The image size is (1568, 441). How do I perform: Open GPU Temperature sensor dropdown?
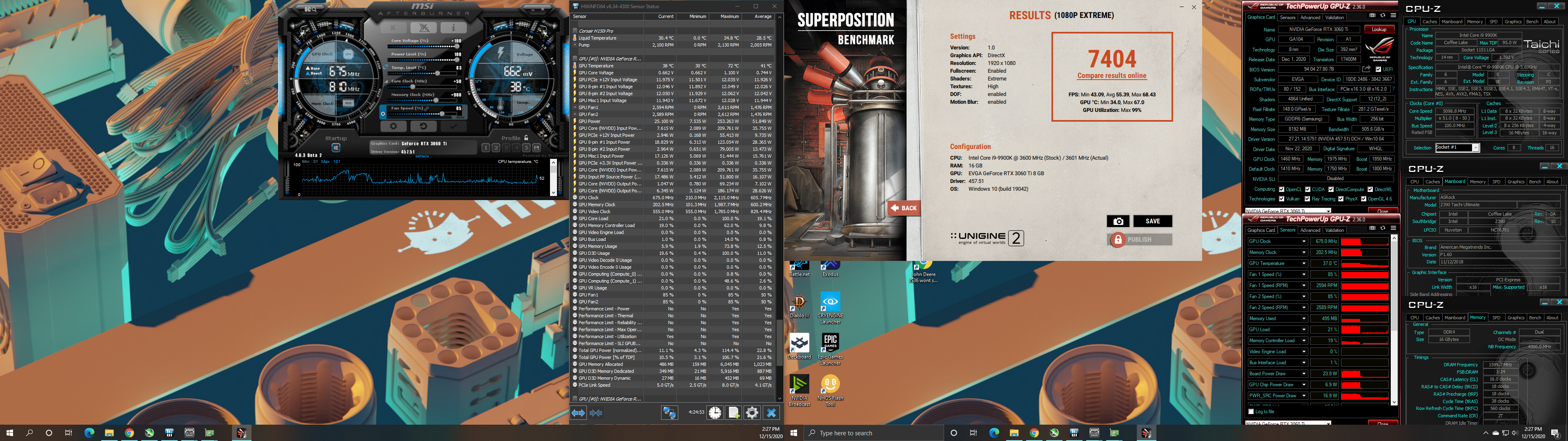coord(1304,263)
